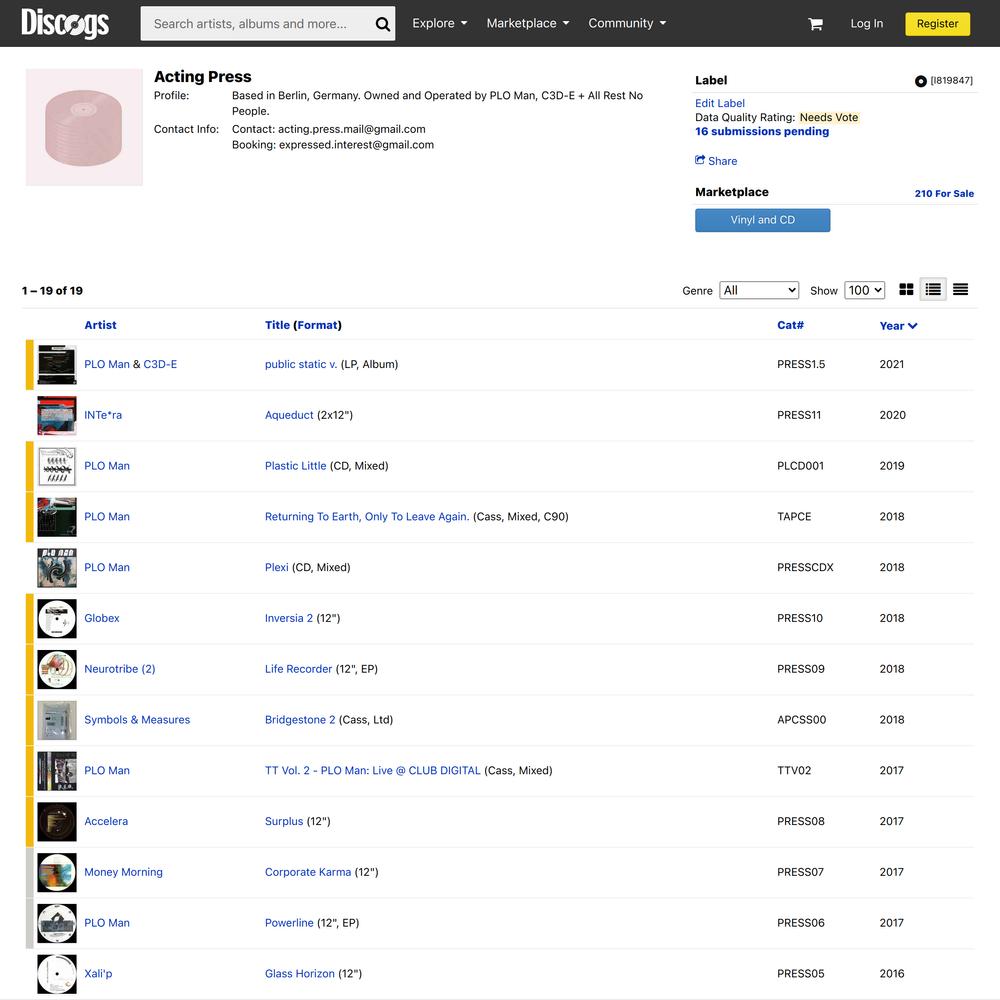Viewport: 1000px width, 1000px height.
Task: Click the Vinyl and CD button
Action: pyautogui.click(x=763, y=220)
